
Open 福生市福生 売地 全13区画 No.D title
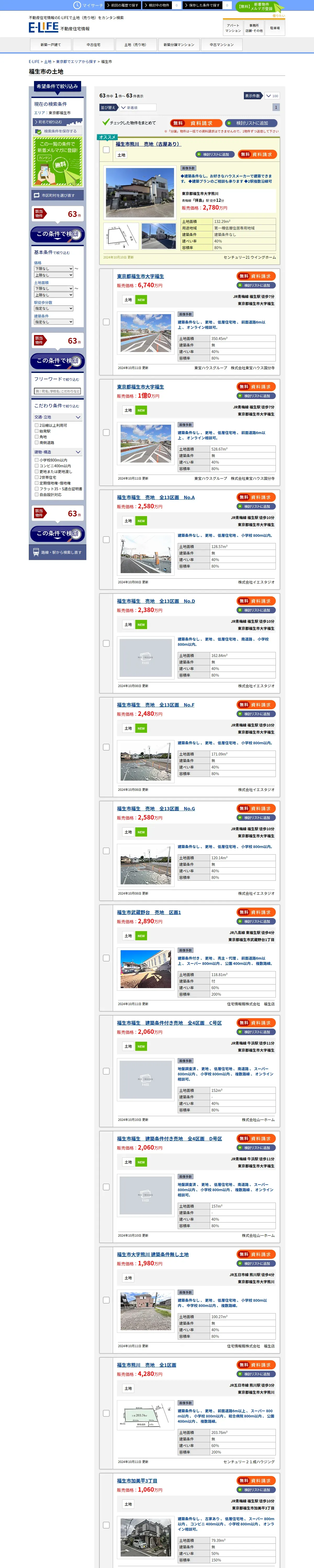tap(156, 601)
